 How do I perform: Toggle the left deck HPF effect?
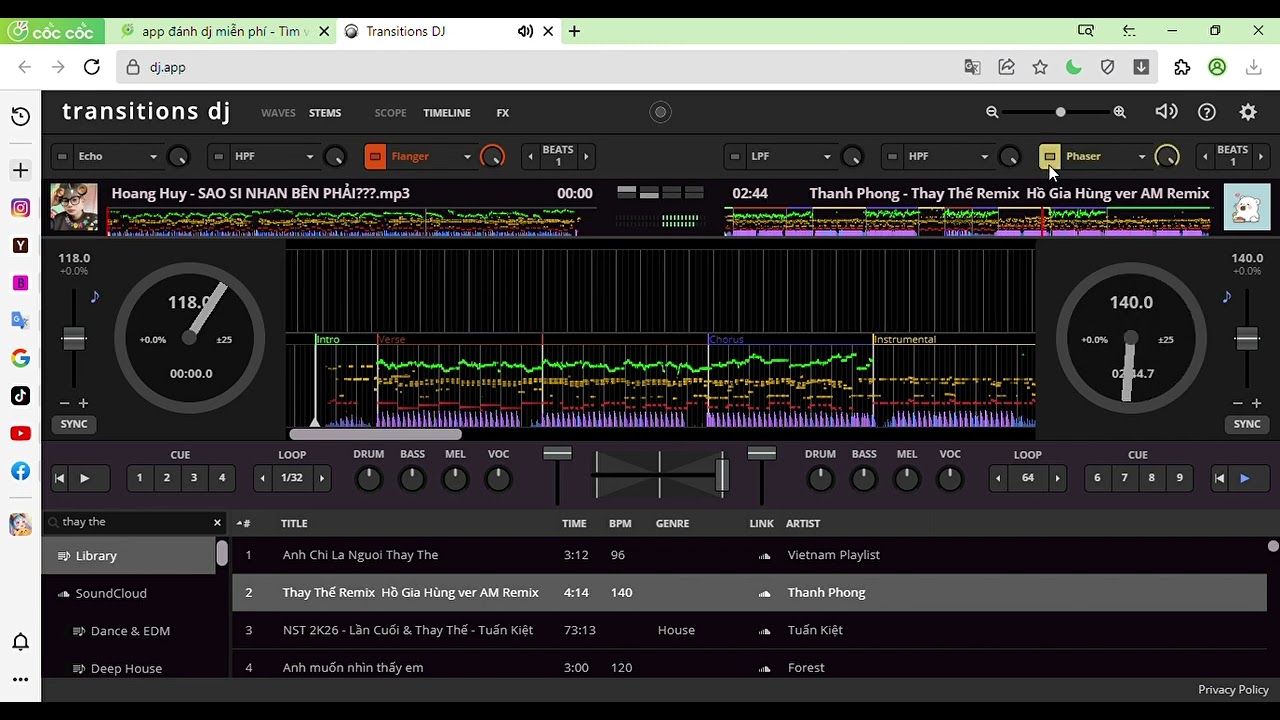(x=219, y=156)
